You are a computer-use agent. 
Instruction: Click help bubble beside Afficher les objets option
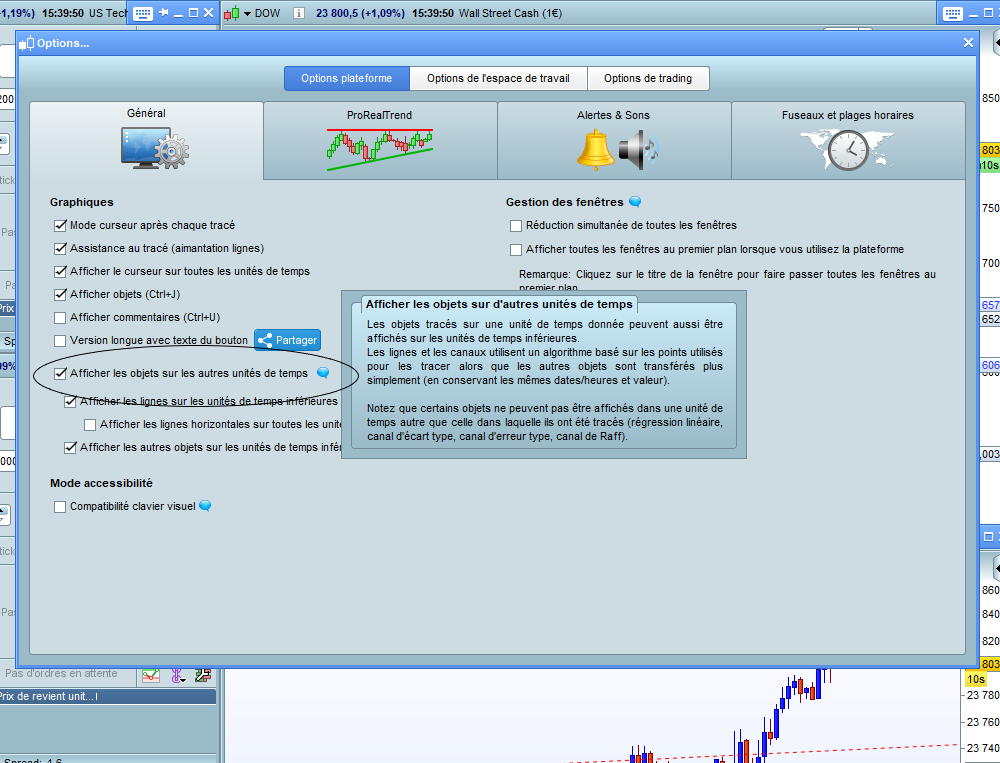pyautogui.click(x=323, y=373)
